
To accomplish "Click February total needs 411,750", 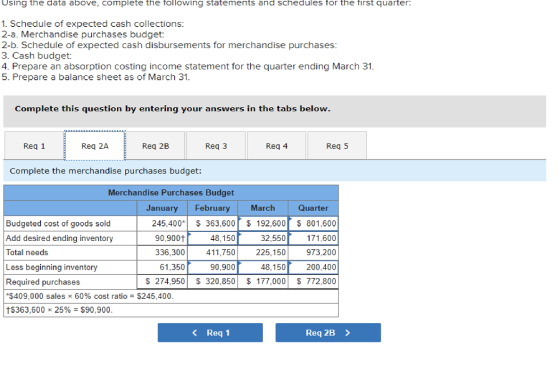I will point(212,253).
